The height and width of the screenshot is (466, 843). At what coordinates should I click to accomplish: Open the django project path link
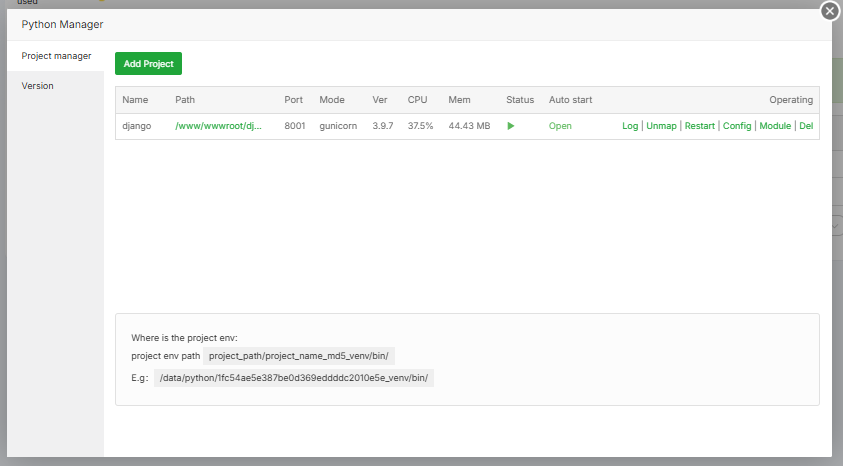(218, 126)
